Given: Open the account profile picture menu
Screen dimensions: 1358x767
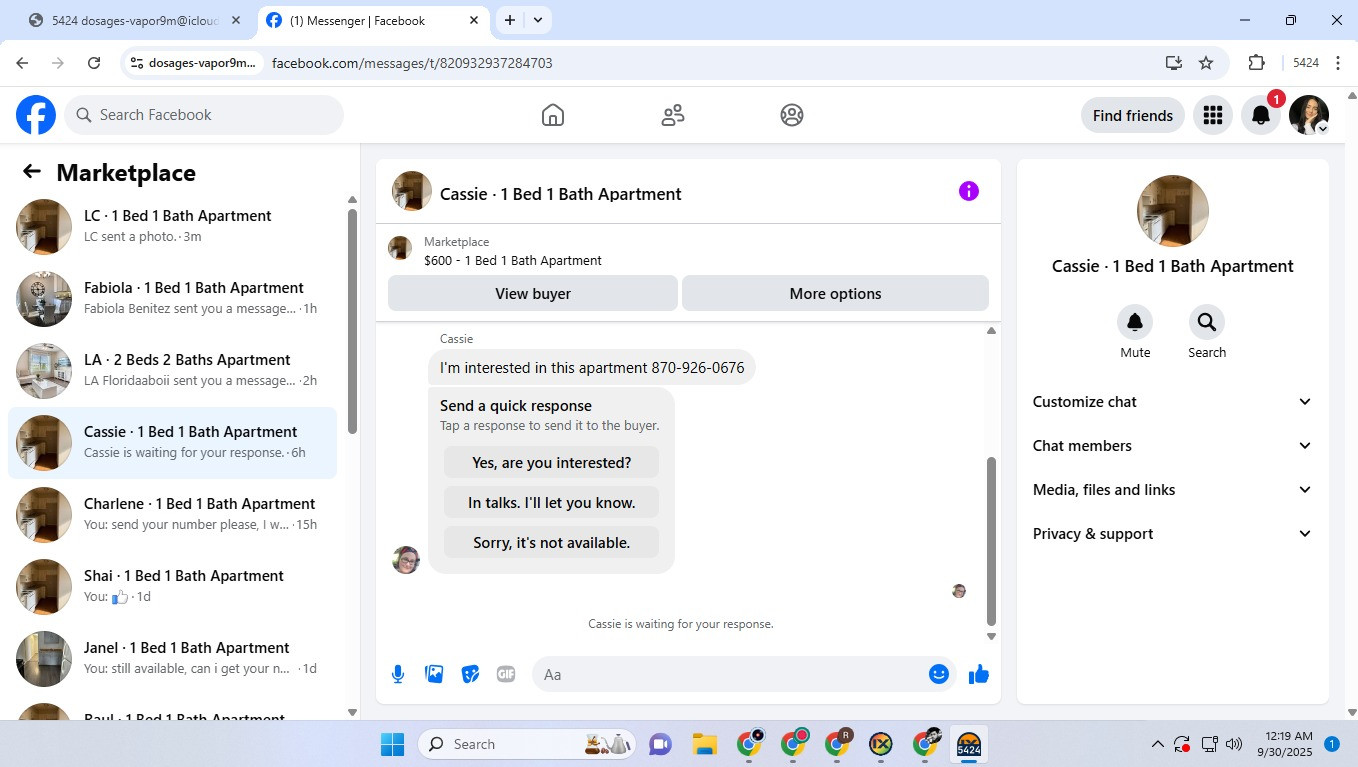Looking at the screenshot, I should (x=1309, y=115).
